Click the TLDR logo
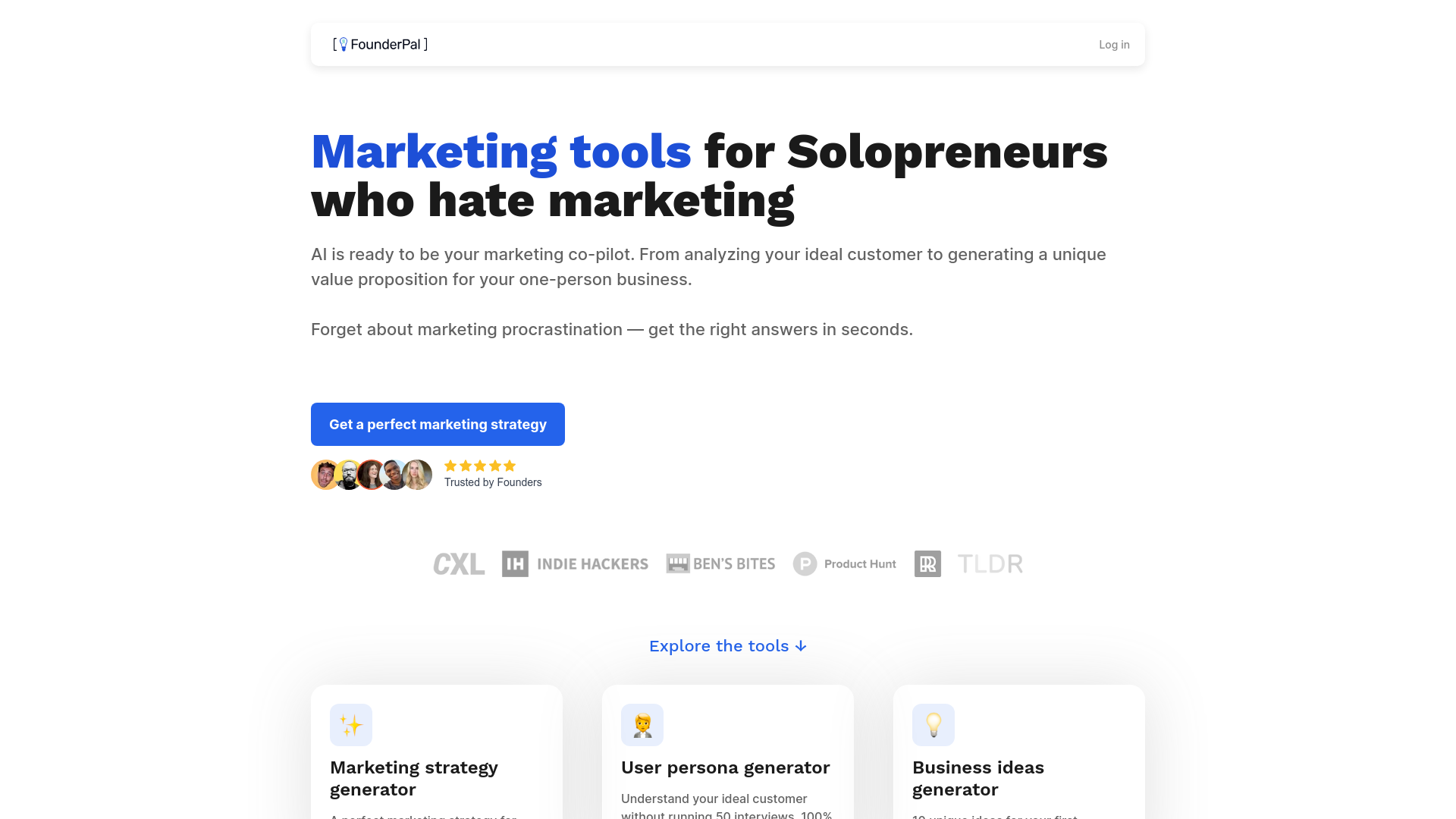 (990, 564)
